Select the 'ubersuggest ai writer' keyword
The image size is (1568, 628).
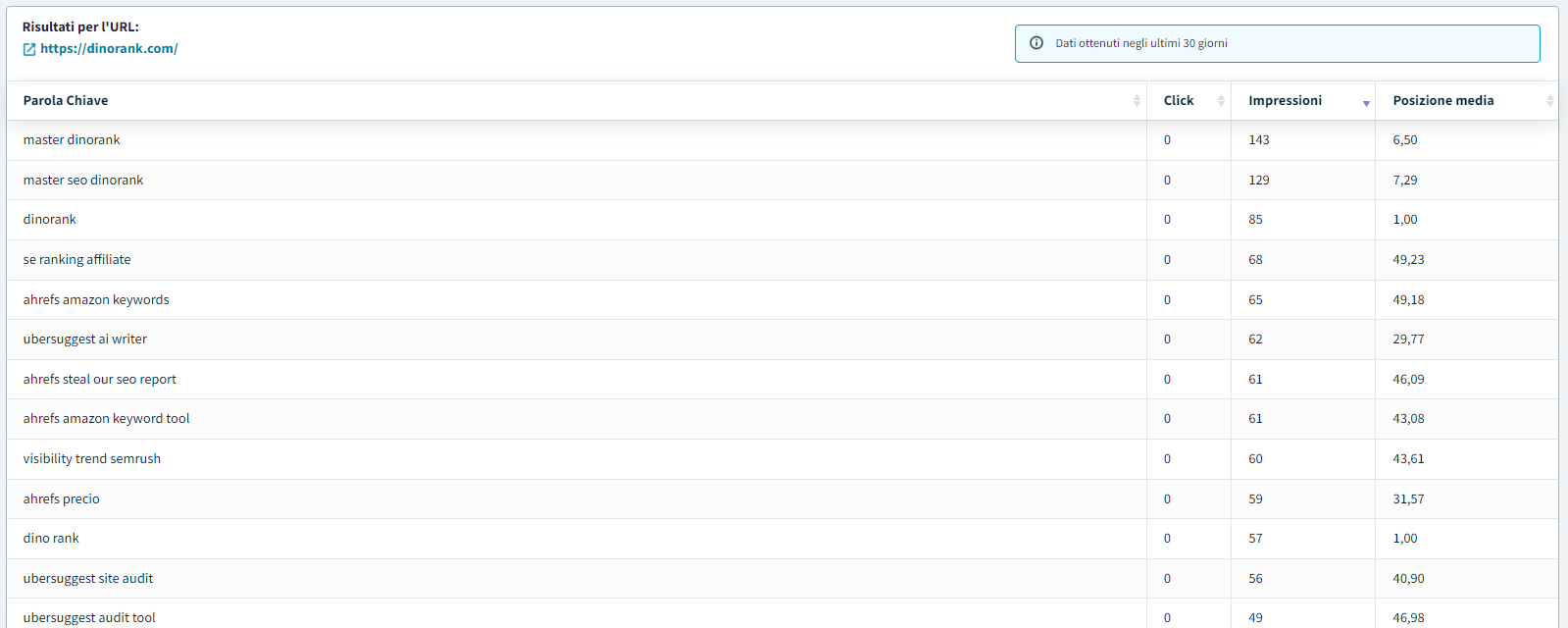(x=85, y=340)
